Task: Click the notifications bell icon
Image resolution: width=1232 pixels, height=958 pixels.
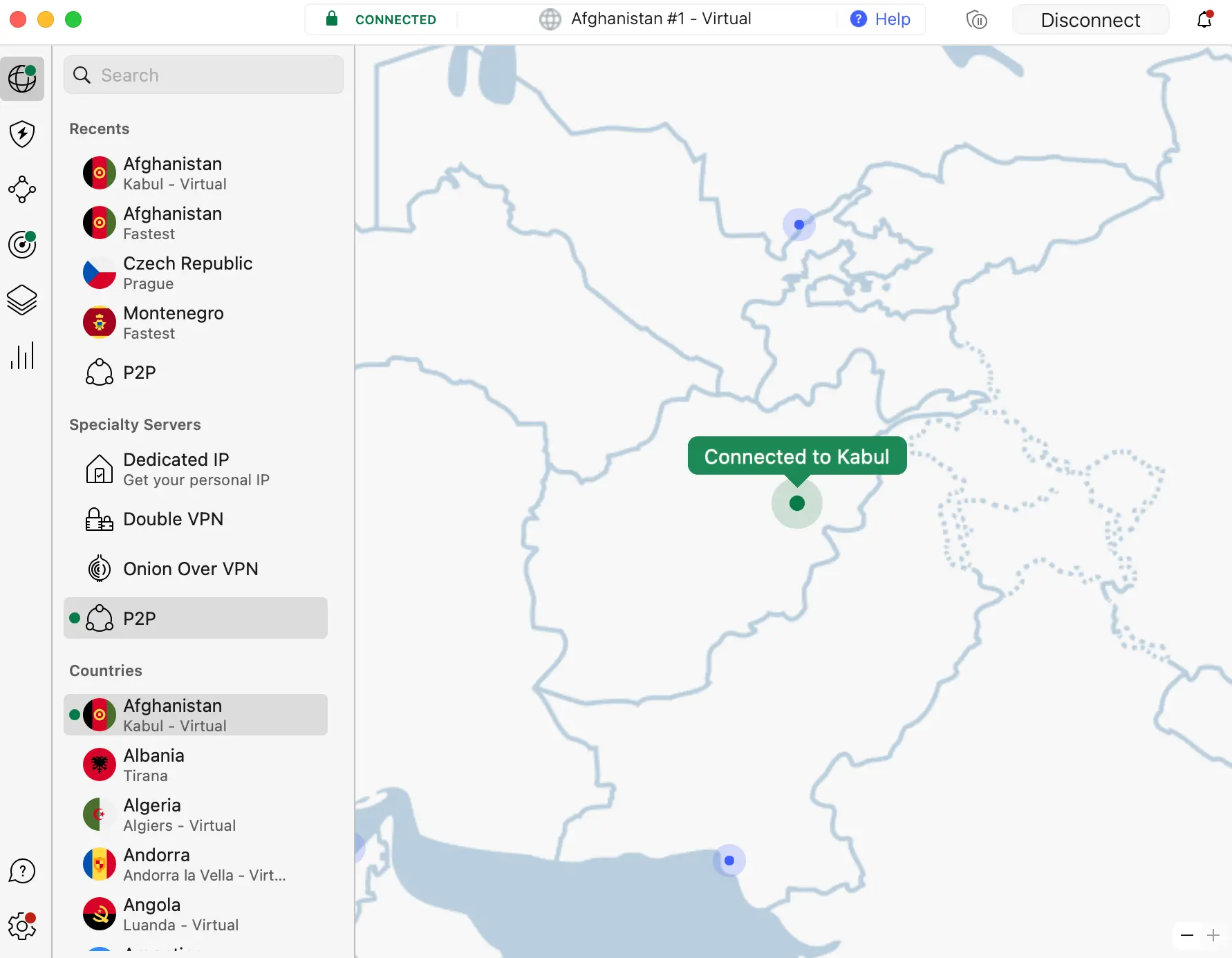Action: 1204,19
